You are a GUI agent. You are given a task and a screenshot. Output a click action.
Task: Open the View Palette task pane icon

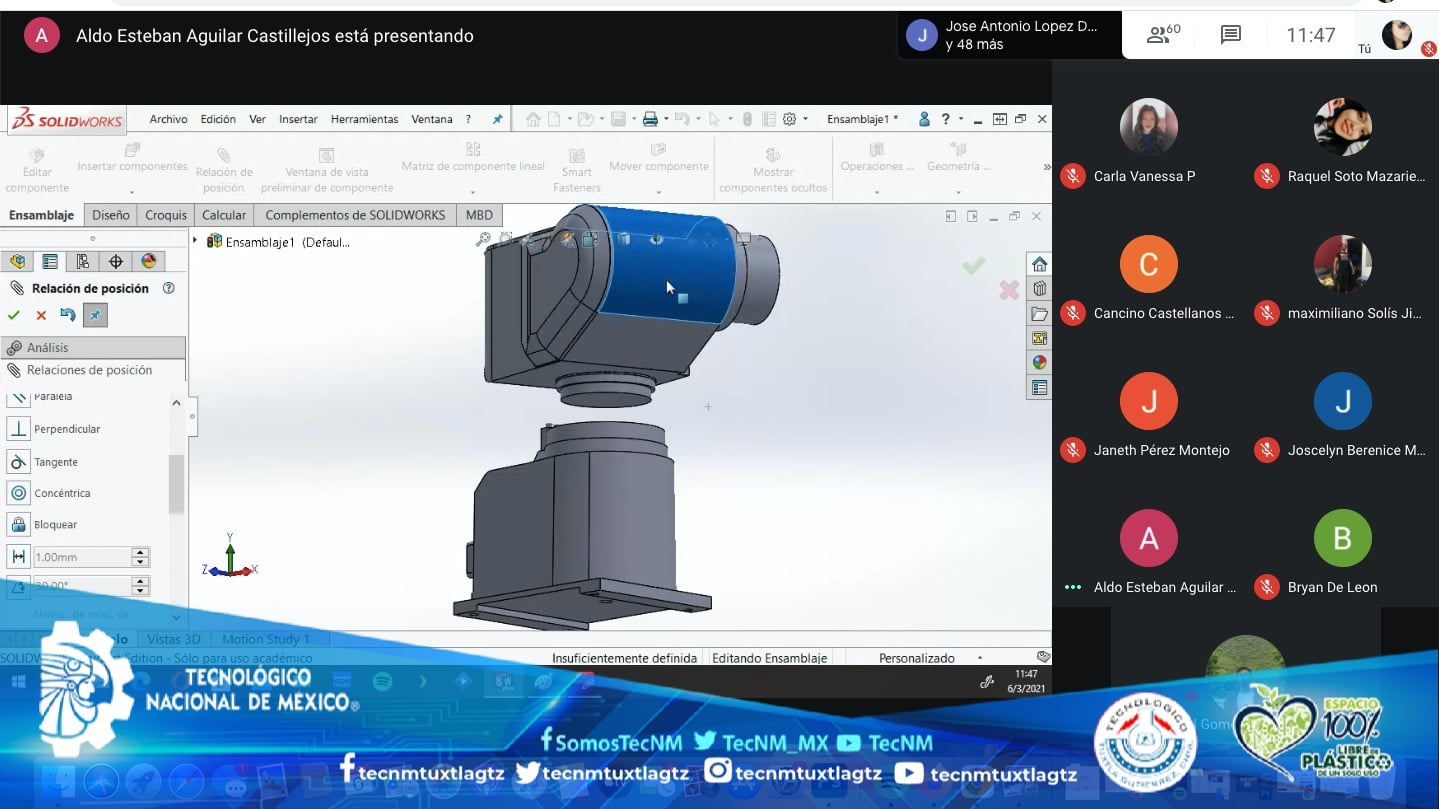click(x=1040, y=338)
